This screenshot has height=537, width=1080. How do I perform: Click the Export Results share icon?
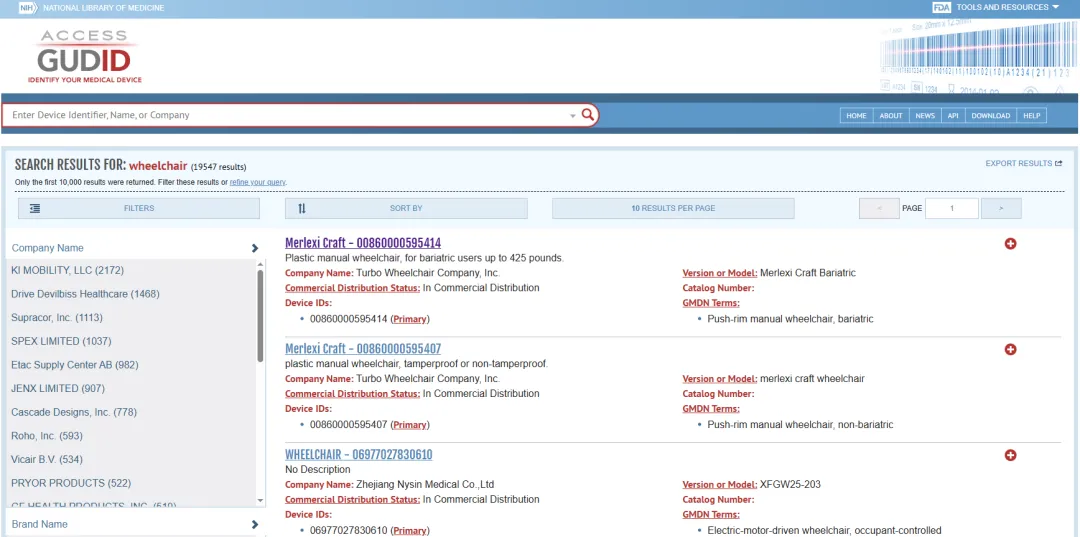coord(1059,163)
